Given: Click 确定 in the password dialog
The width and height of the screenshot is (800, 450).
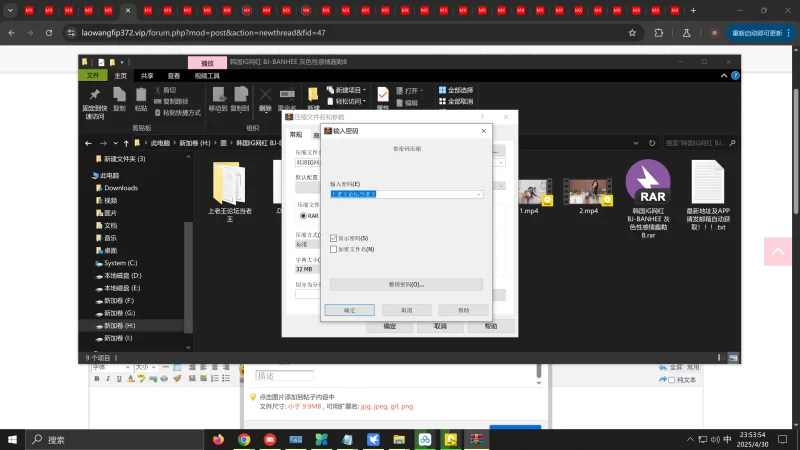Looking at the screenshot, I should [x=350, y=310].
